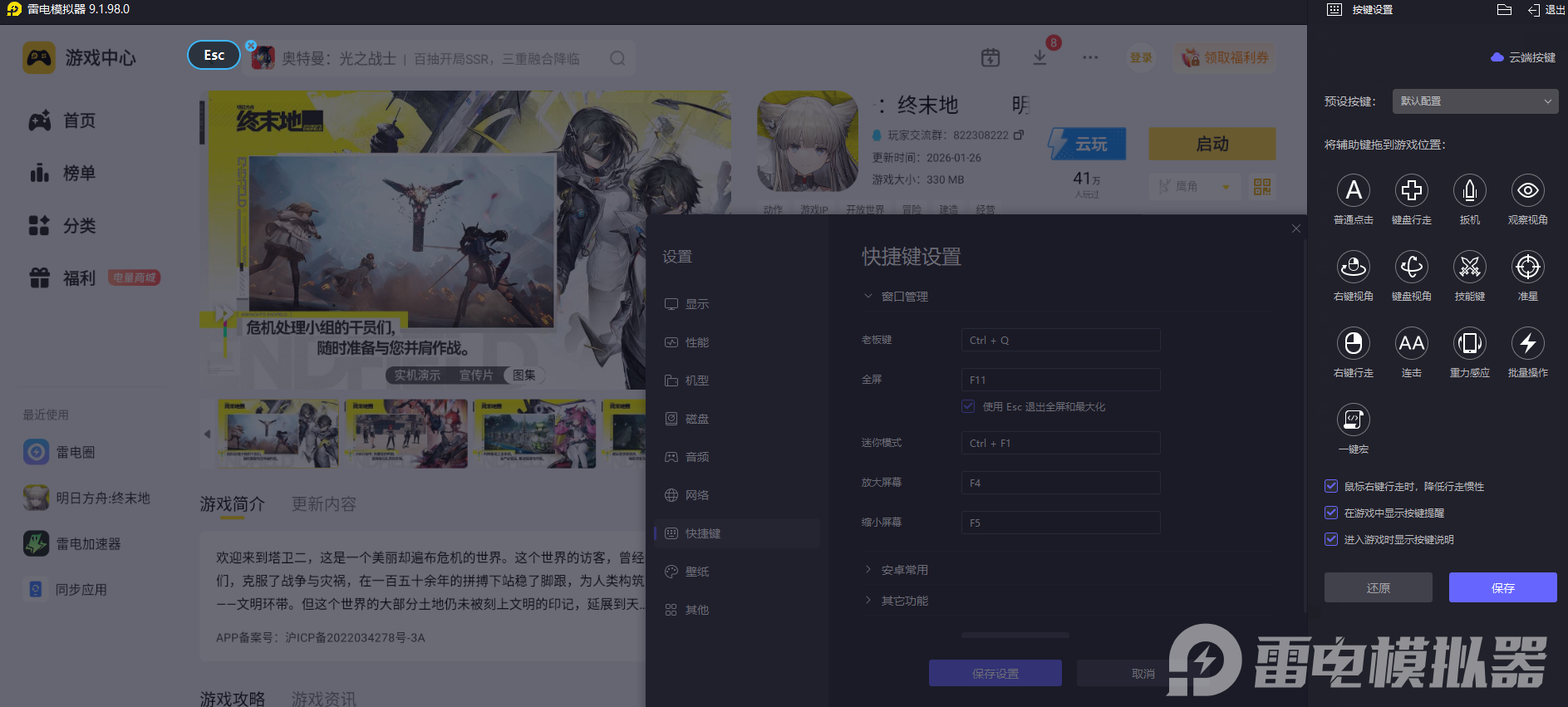Click the 迷你模式 Ctrl + F1 shortcut field
Image resolution: width=1568 pixels, height=707 pixels.
1060,443
